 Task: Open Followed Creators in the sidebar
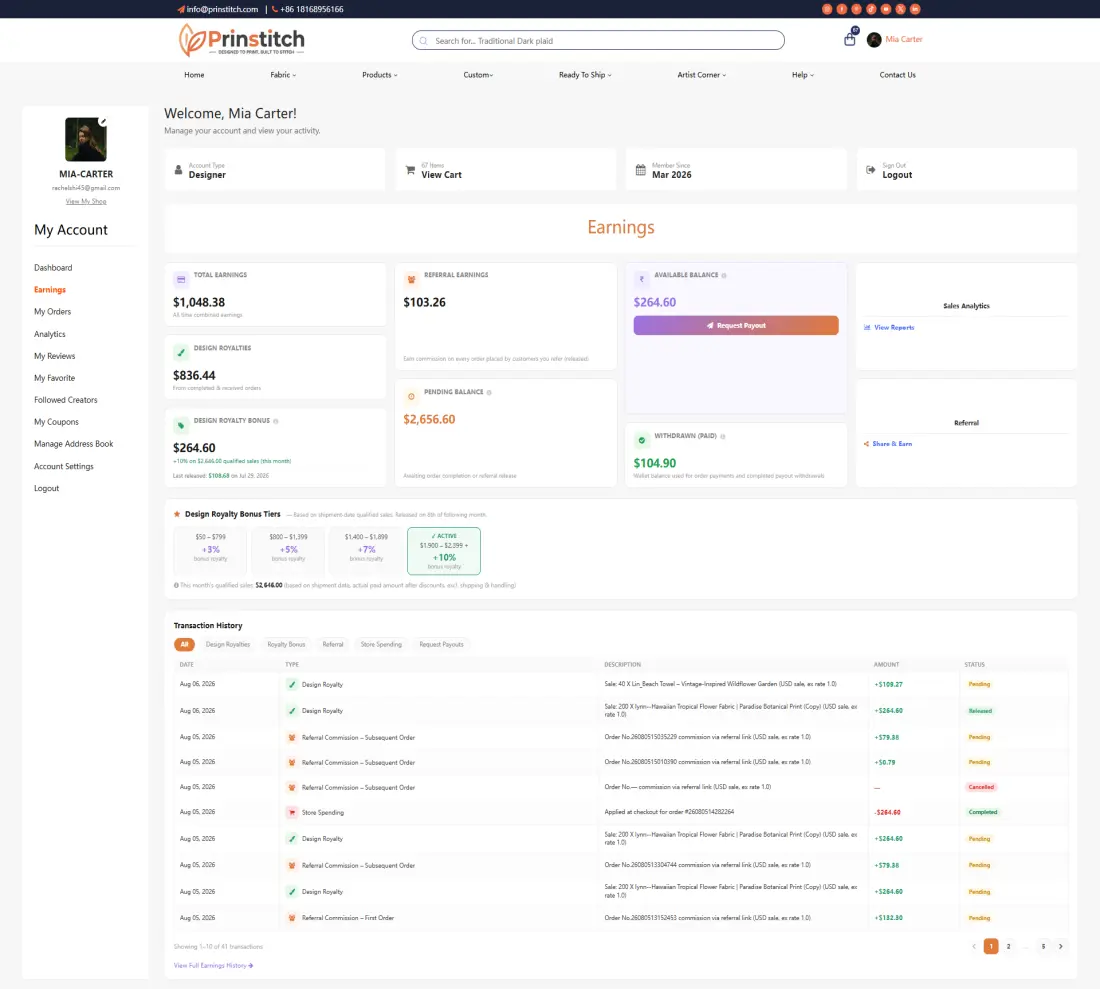point(66,400)
